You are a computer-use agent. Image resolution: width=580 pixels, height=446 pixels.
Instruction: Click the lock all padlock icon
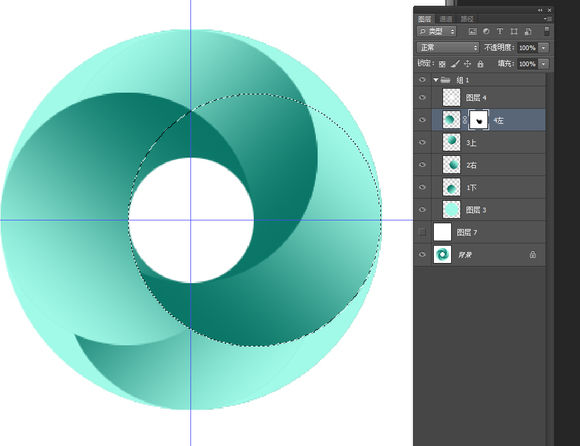(480, 64)
